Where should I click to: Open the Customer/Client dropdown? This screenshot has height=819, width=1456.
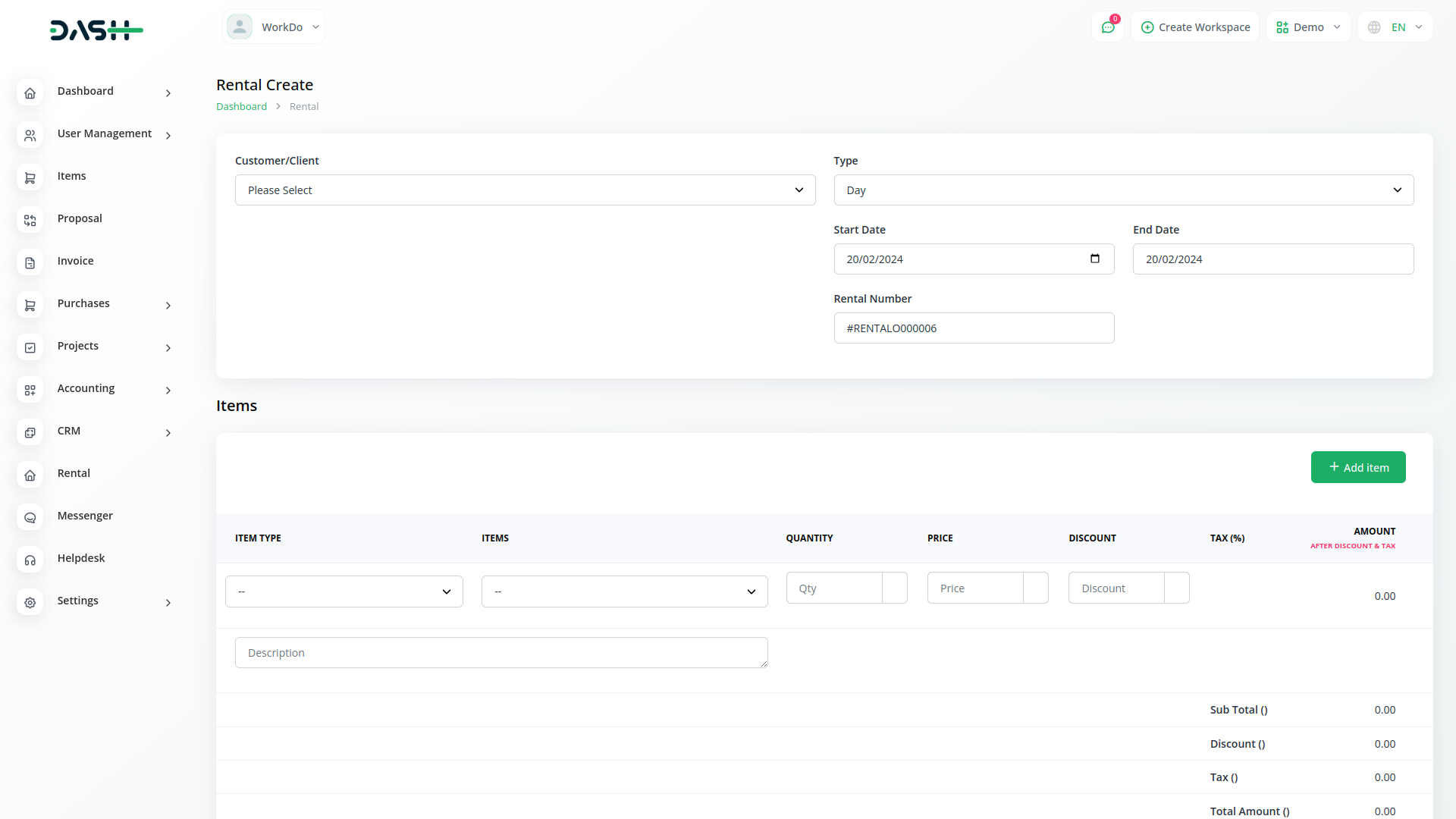tap(525, 190)
